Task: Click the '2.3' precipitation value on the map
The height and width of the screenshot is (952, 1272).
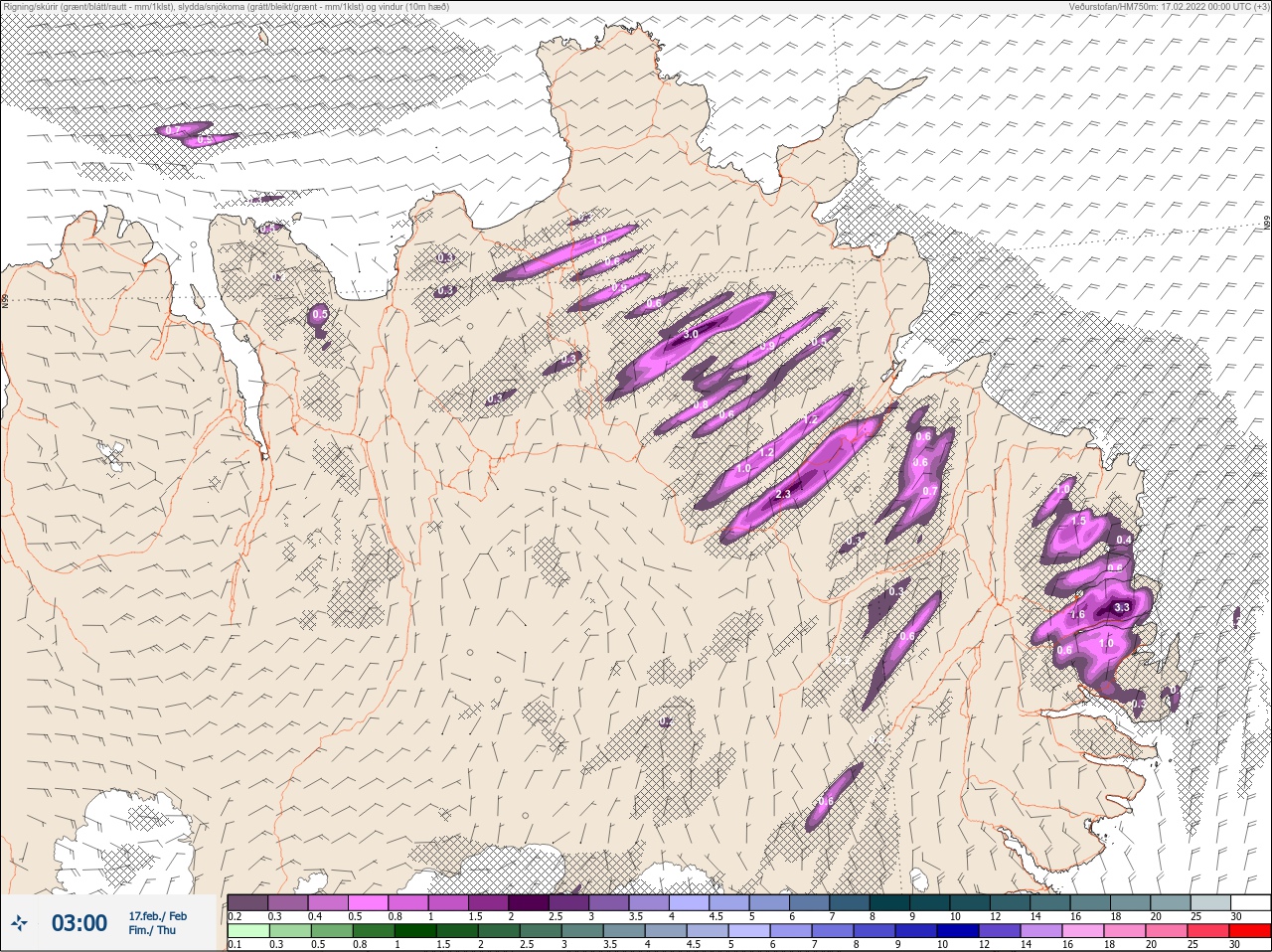Action: (x=782, y=494)
